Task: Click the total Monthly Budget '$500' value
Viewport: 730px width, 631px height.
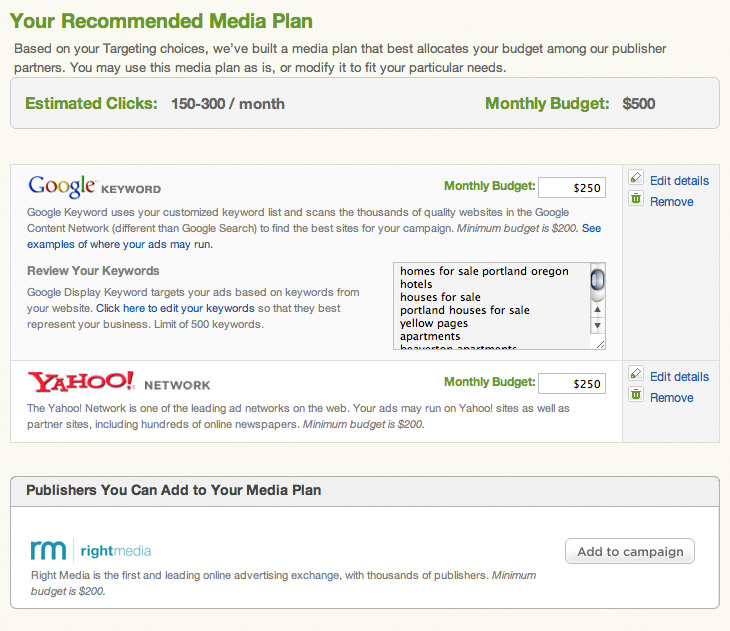Action: click(x=639, y=103)
